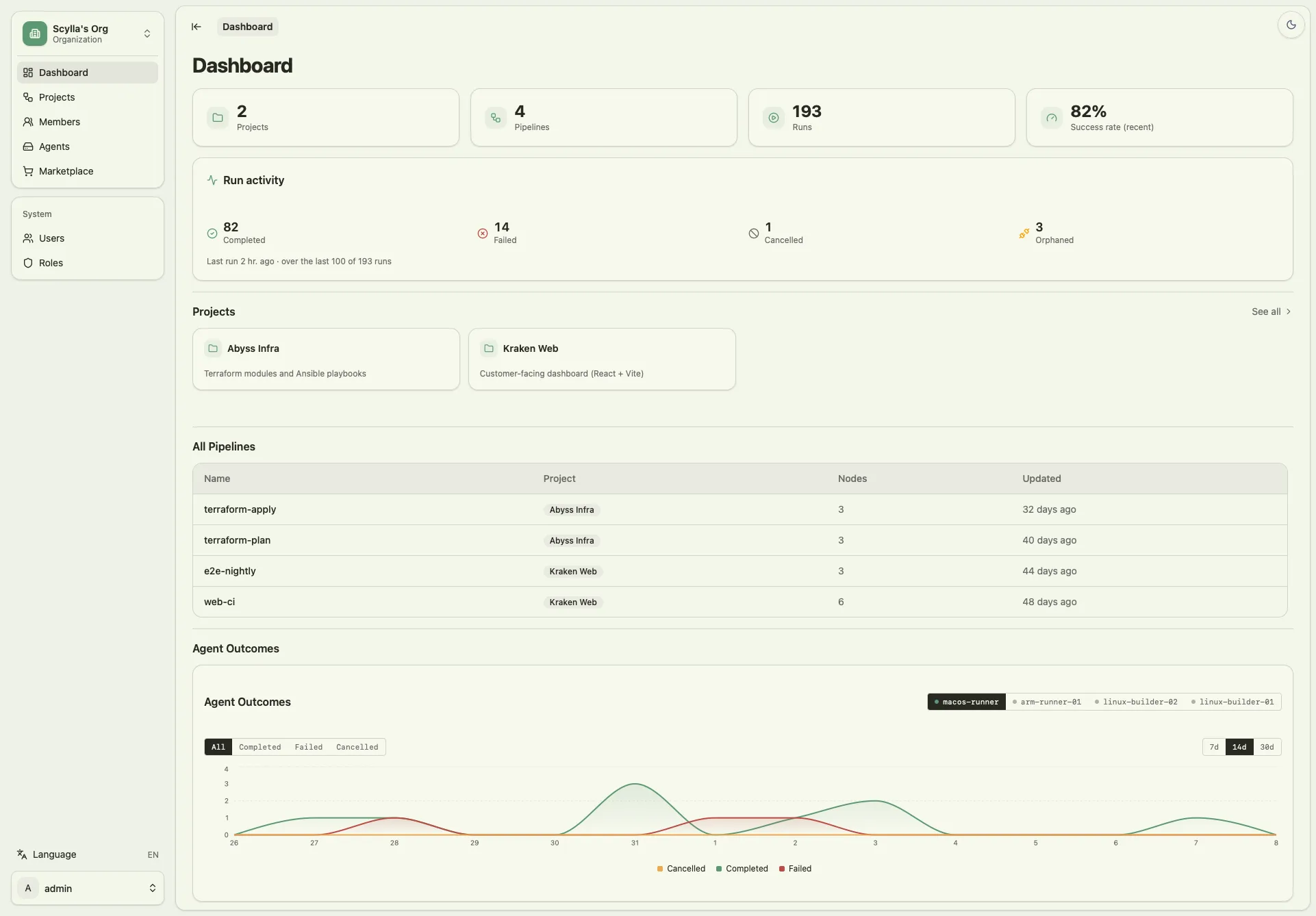Click the Cancelled orange legend swatch
Image resolution: width=1316 pixels, height=916 pixels.
click(660, 869)
